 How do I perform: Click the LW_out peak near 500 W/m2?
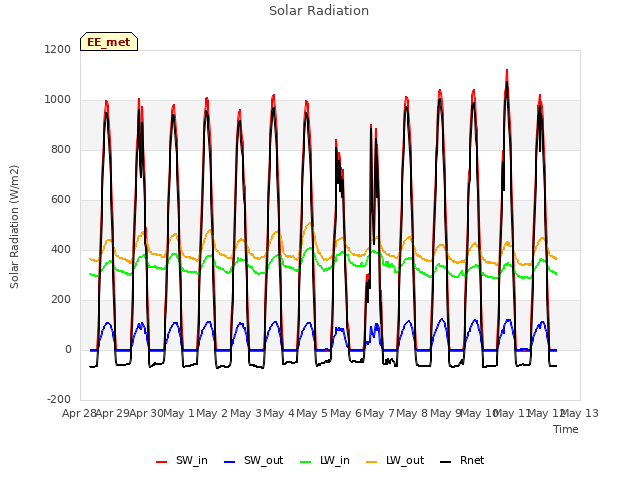pos(309,223)
